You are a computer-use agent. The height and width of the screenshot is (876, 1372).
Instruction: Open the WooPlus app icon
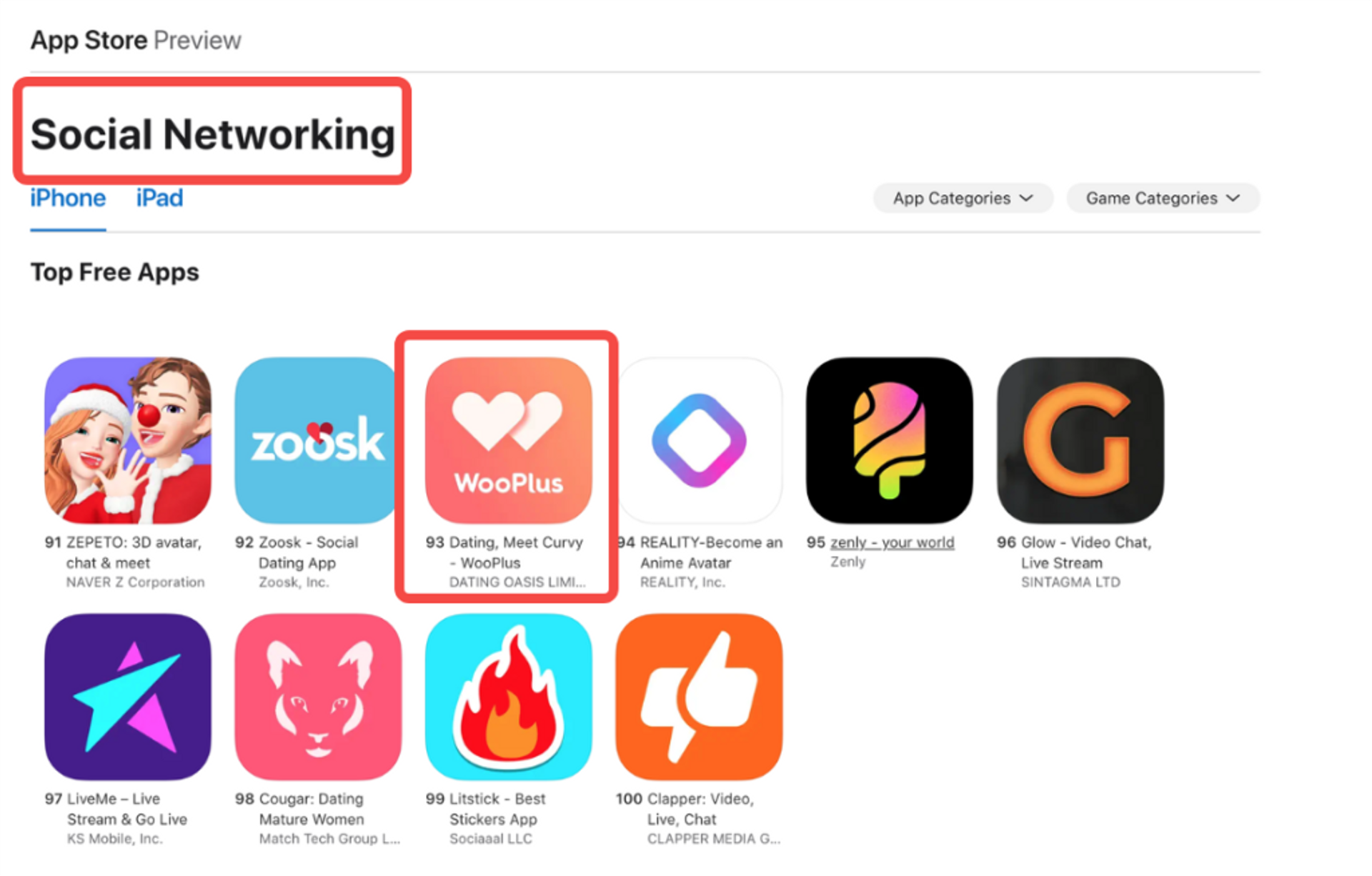pyautogui.click(x=509, y=441)
